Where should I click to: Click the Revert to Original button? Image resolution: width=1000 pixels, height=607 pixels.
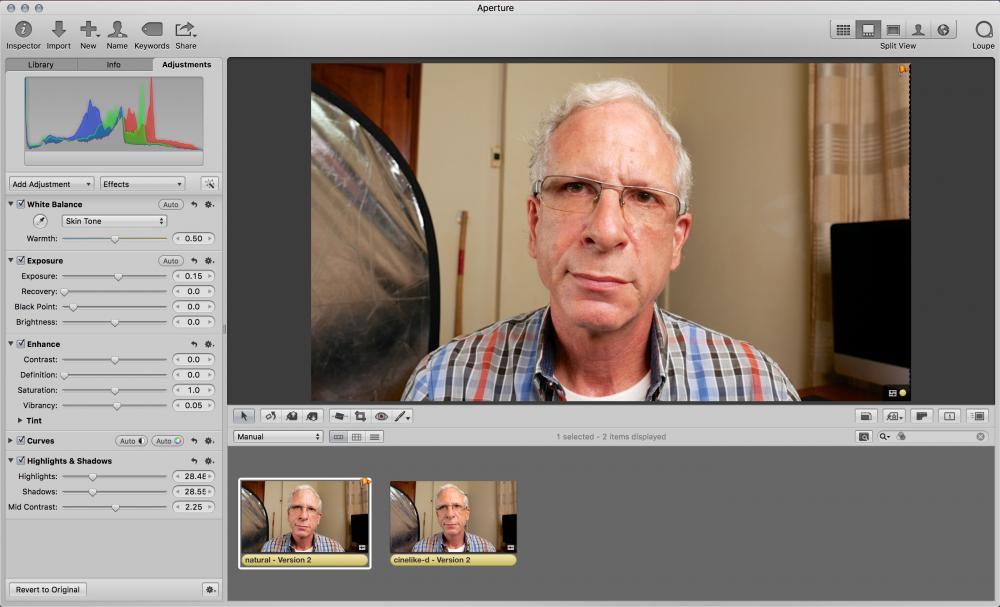click(x=47, y=589)
